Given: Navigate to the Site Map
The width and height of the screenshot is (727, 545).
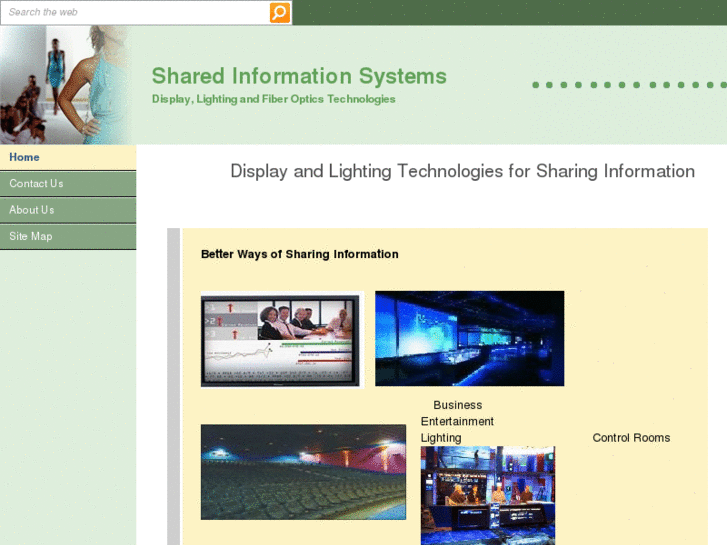Looking at the screenshot, I should point(68,237).
